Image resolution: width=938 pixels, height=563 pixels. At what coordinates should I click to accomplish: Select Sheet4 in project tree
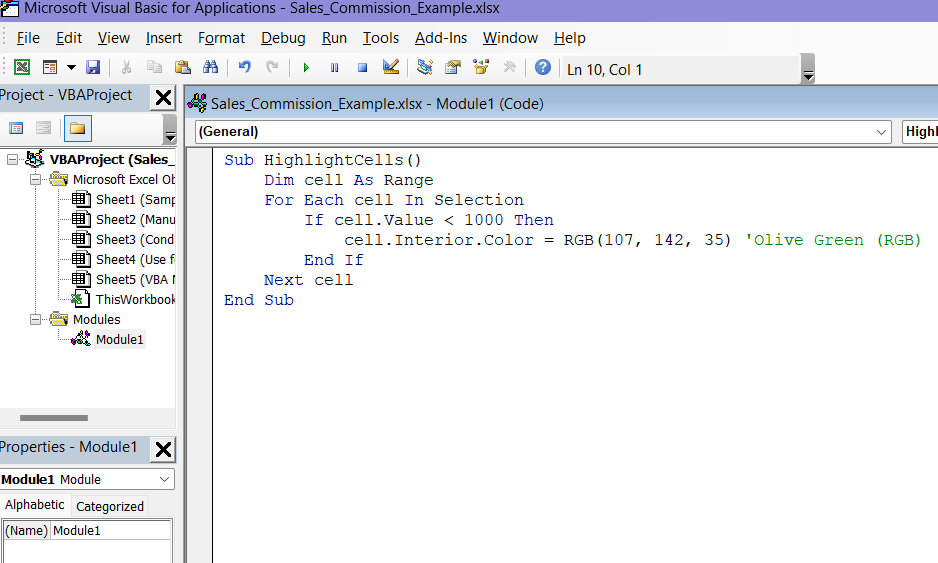[124, 260]
